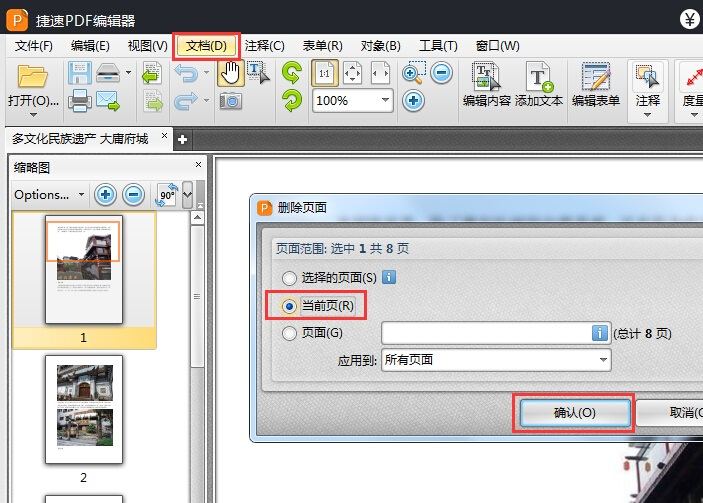Click toolbar zoom in plus icon
Viewport: 703px width, 503px height.
pyautogui.click(x=413, y=100)
